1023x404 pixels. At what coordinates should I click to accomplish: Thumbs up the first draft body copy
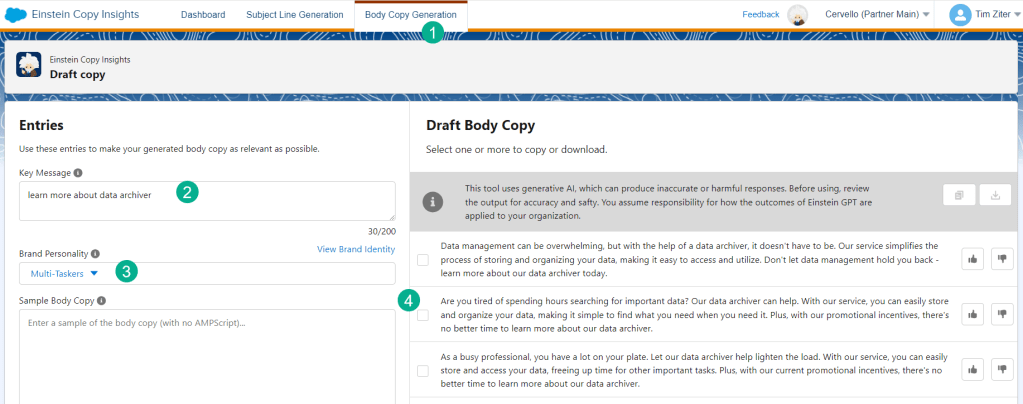click(x=971, y=259)
